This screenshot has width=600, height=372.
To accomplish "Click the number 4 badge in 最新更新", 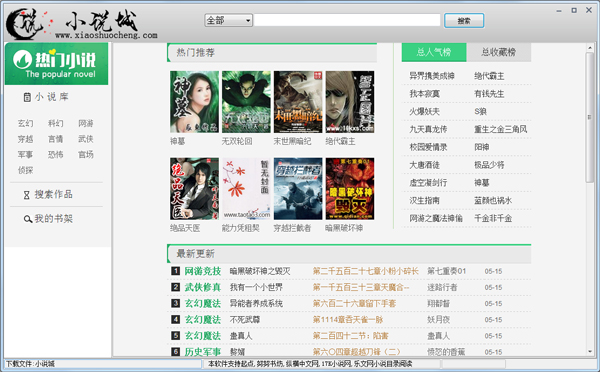I will pos(175,319).
